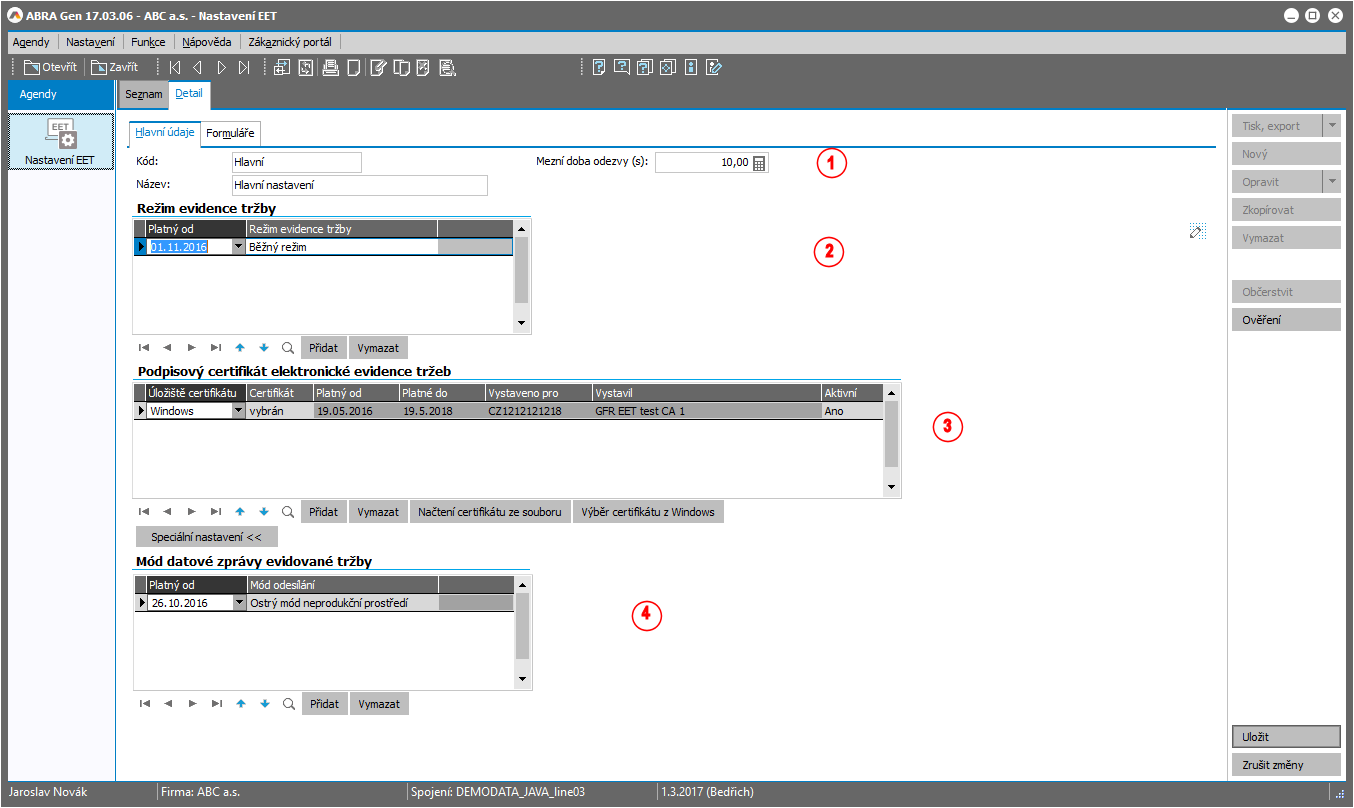Move row down in Mód datové zprávy list
Image resolution: width=1354 pixels, height=808 pixels.
(x=264, y=704)
